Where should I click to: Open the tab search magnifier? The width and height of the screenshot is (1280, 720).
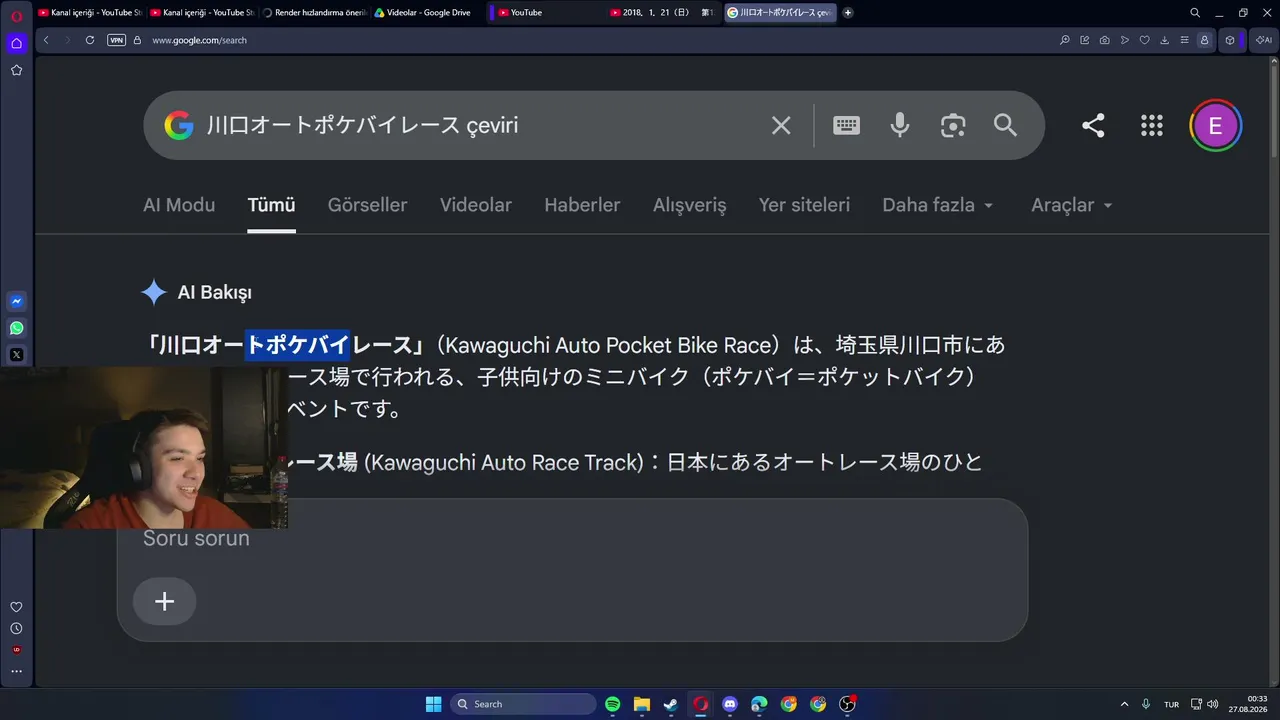1195,13
